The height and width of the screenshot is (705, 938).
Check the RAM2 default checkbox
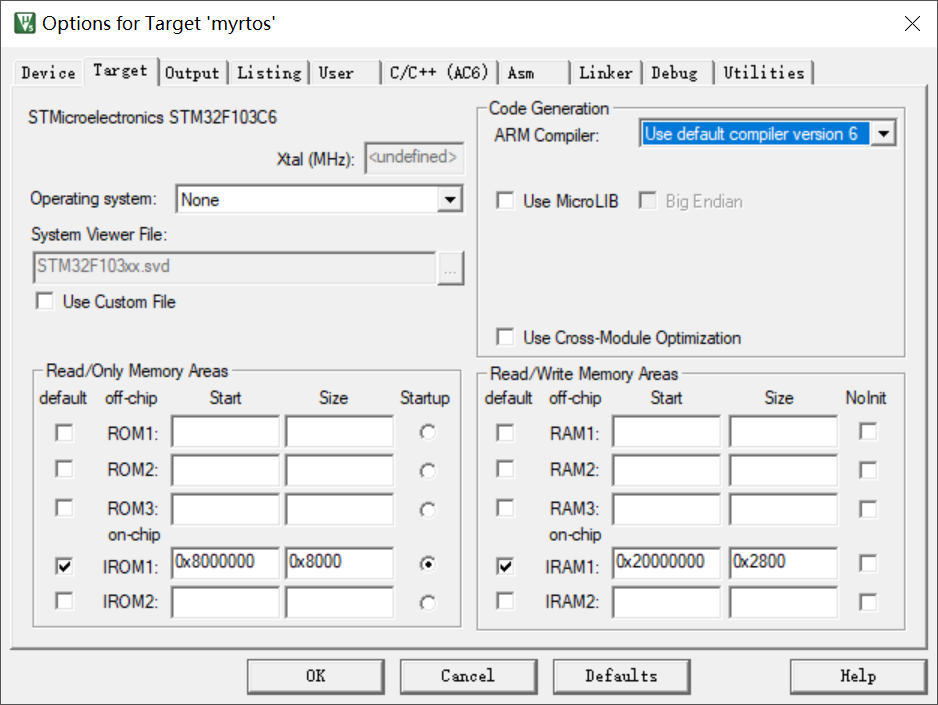(x=505, y=469)
